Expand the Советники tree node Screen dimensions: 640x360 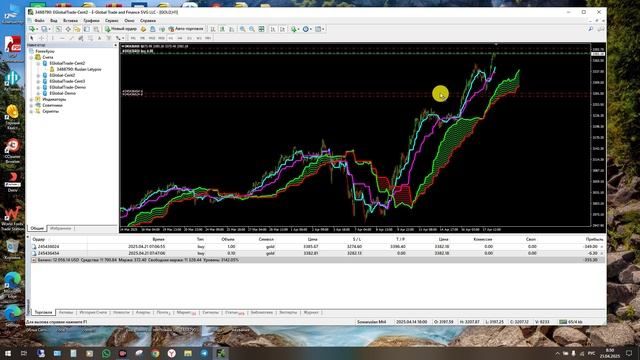31,105
